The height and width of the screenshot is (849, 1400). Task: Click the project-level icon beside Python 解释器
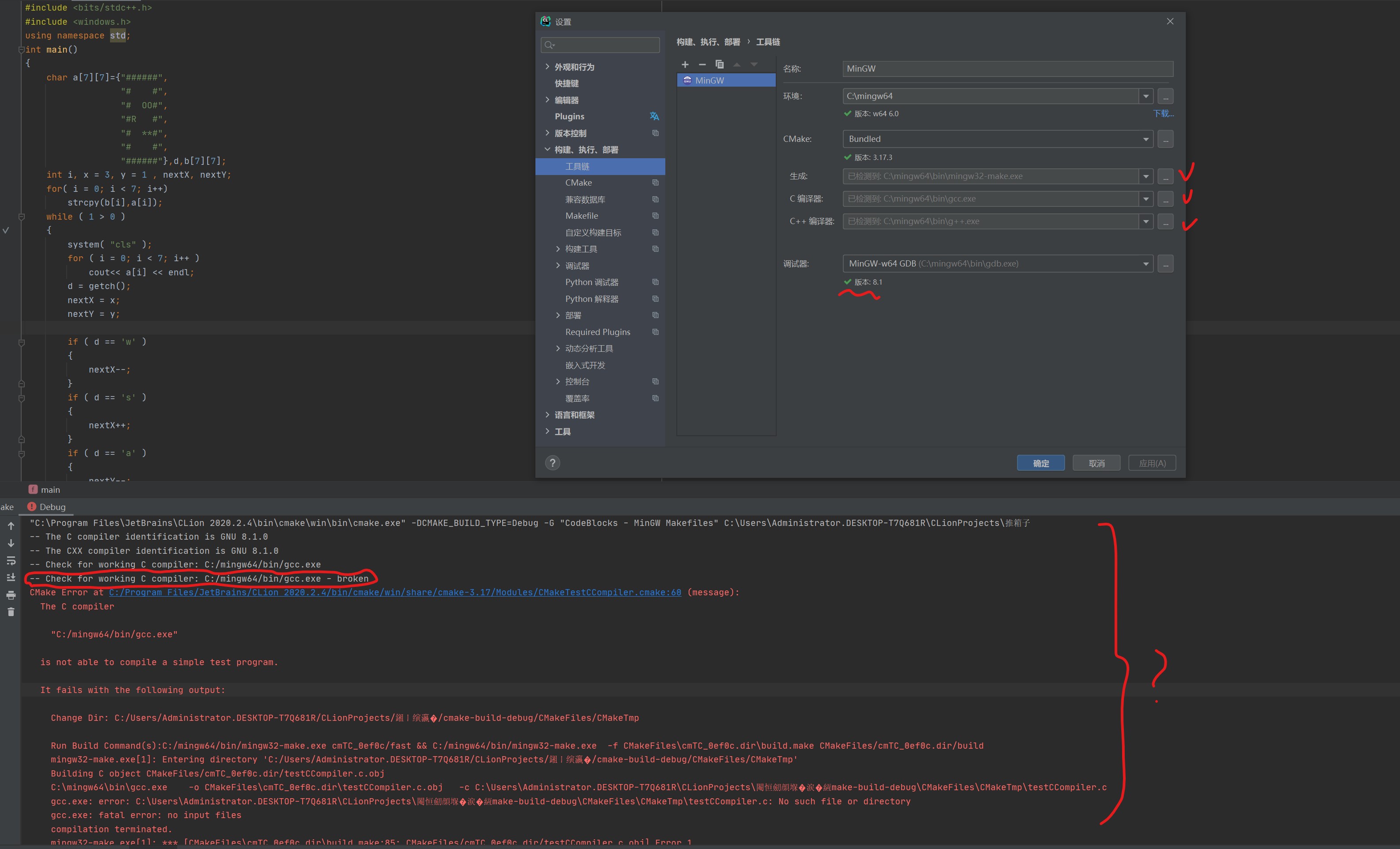click(655, 298)
